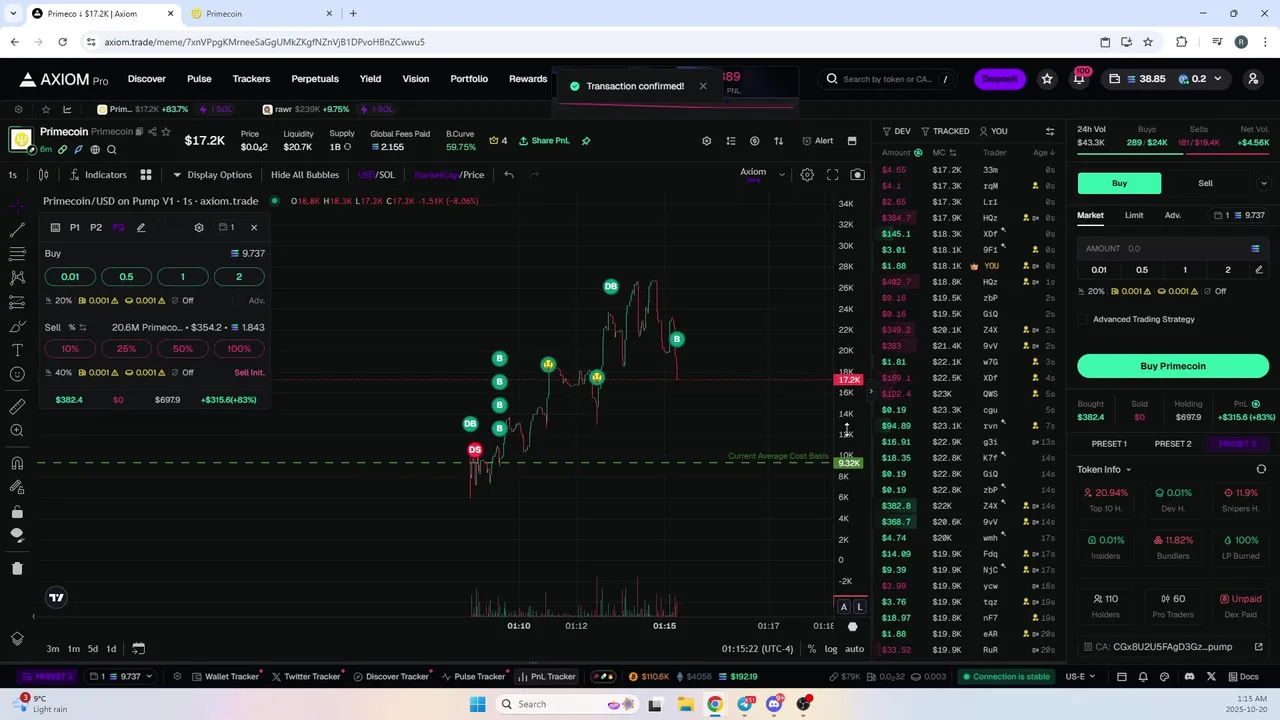Expand the Display Options dropdown

[x=212, y=175]
